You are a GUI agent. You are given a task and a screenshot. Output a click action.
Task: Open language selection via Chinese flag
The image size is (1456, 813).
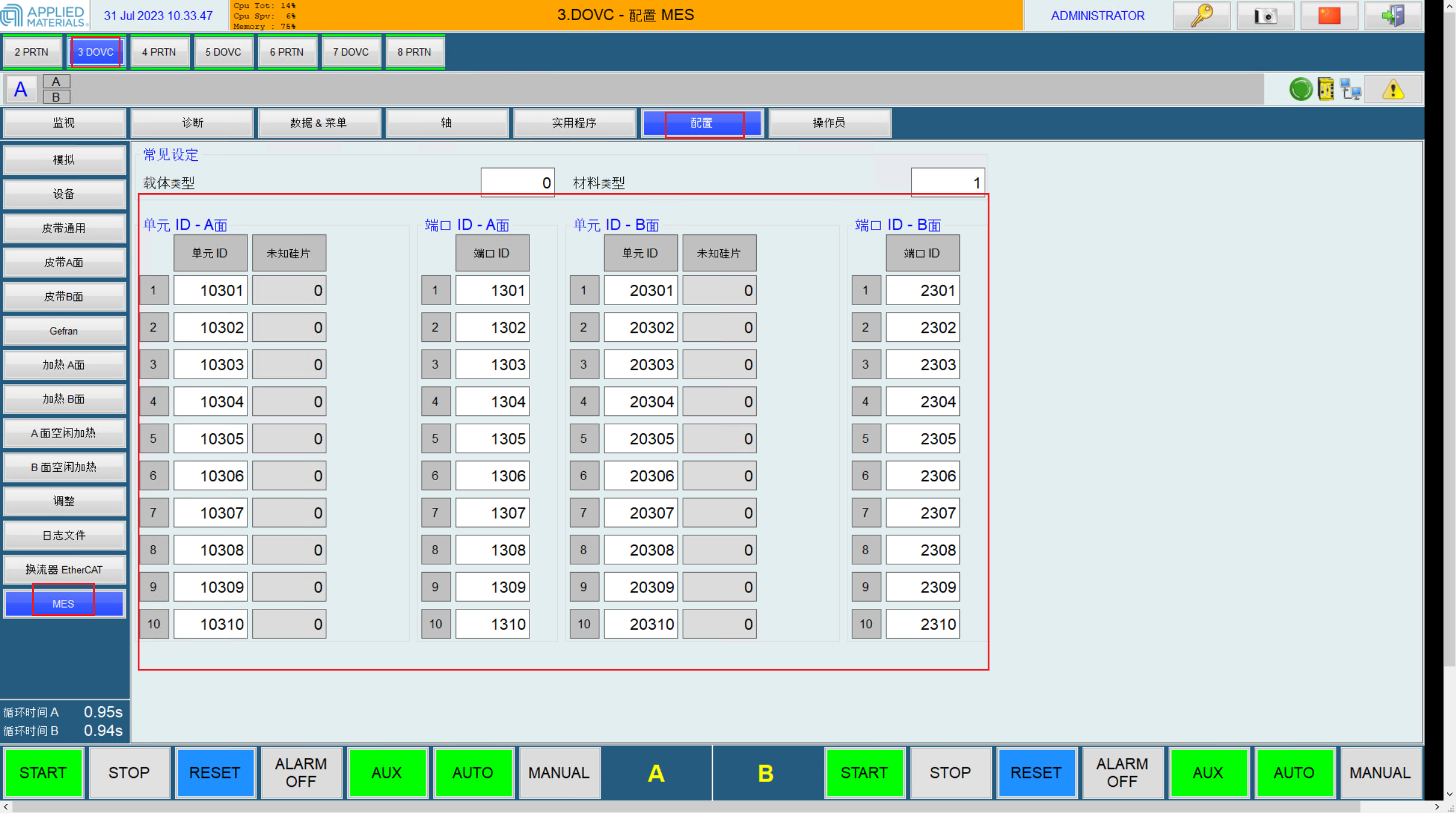[x=1329, y=15]
